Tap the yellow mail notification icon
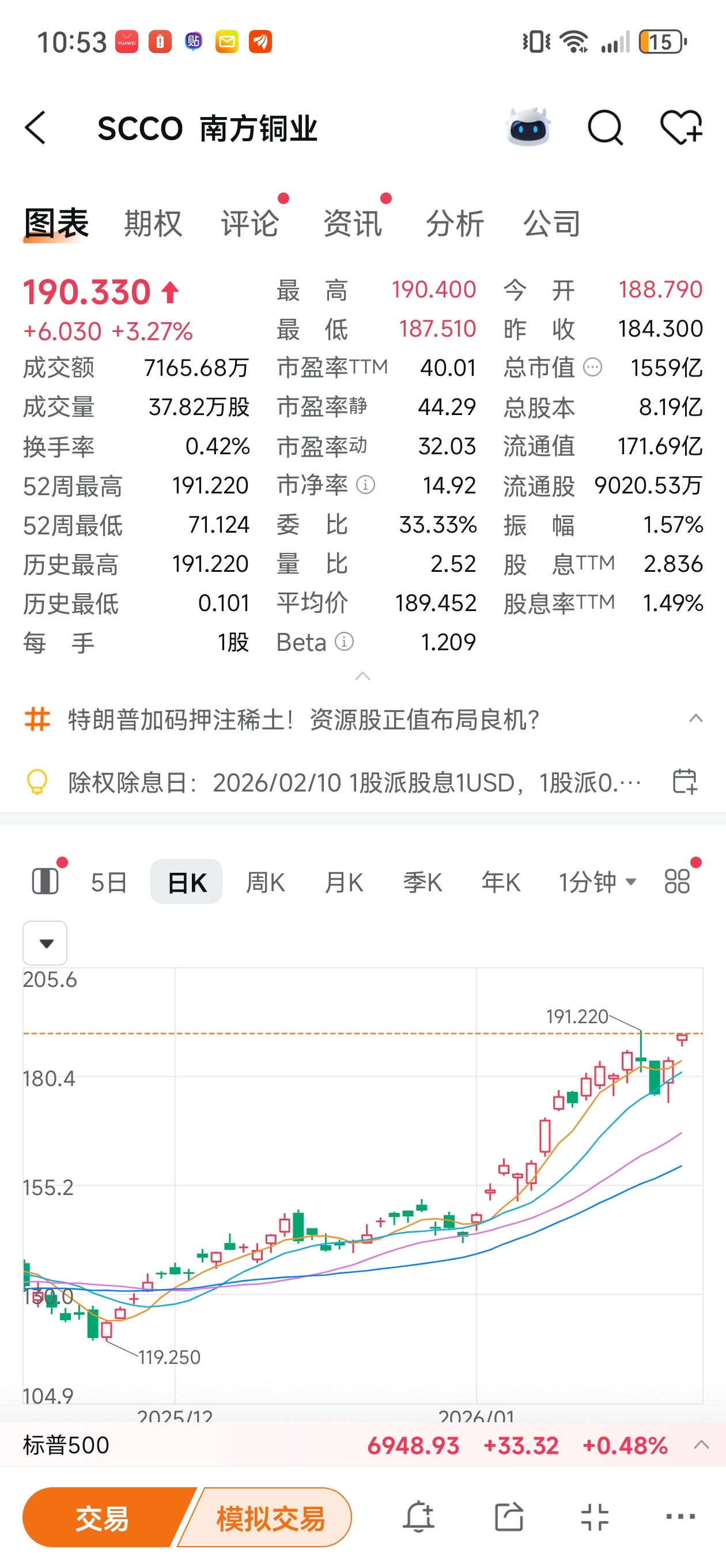This screenshot has height=1568, width=726. click(x=226, y=42)
